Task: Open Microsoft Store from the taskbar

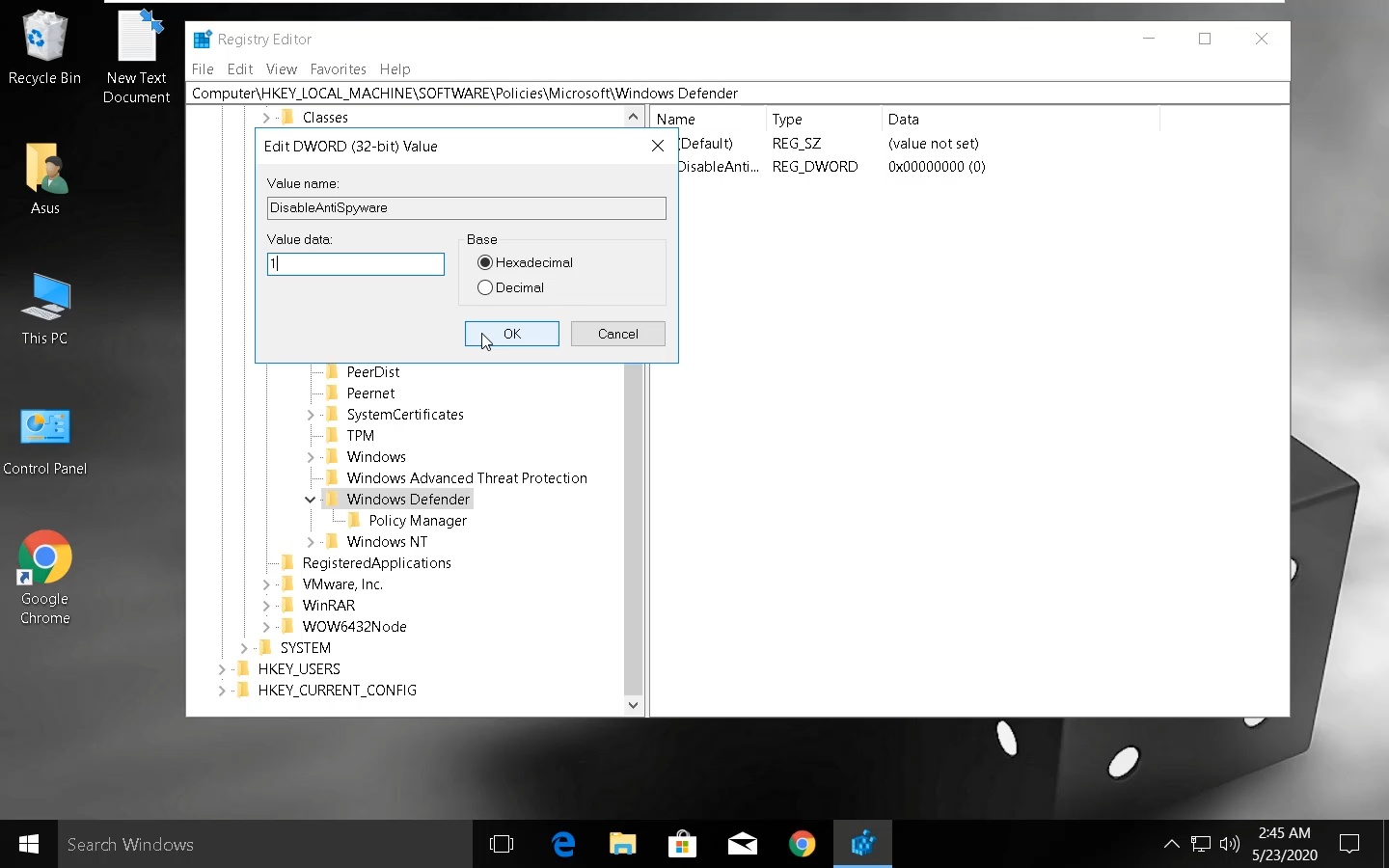Action: [x=683, y=844]
